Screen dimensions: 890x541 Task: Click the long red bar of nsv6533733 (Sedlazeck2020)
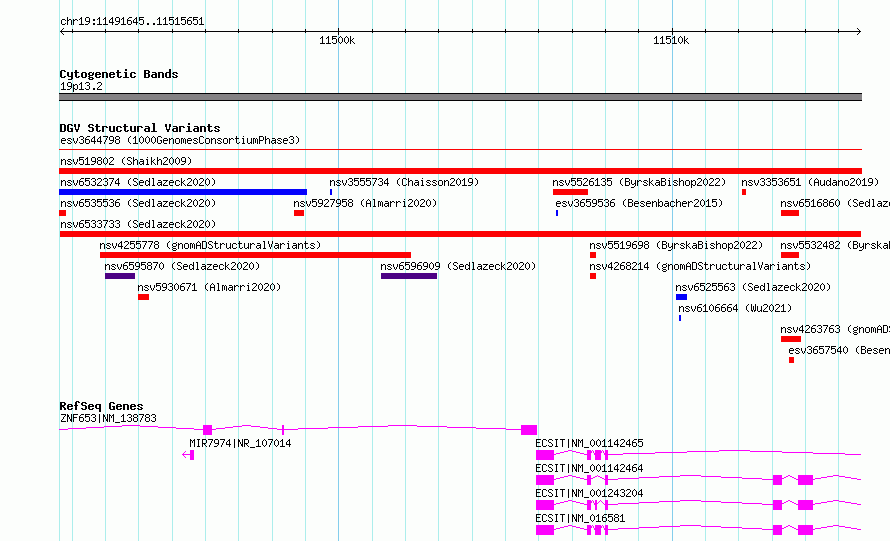460,234
